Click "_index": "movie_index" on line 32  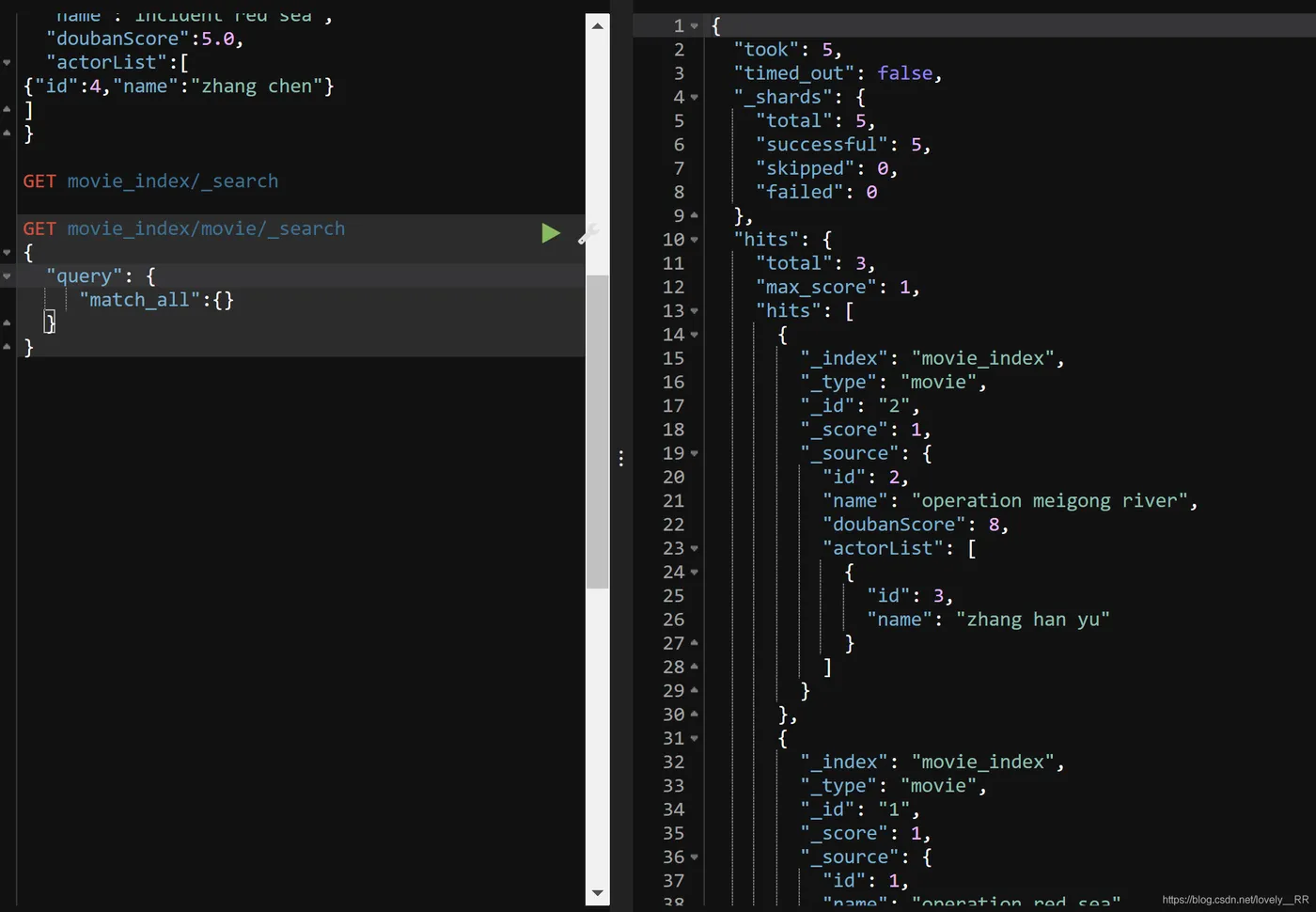pyautogui.click(x=932, y=763)
